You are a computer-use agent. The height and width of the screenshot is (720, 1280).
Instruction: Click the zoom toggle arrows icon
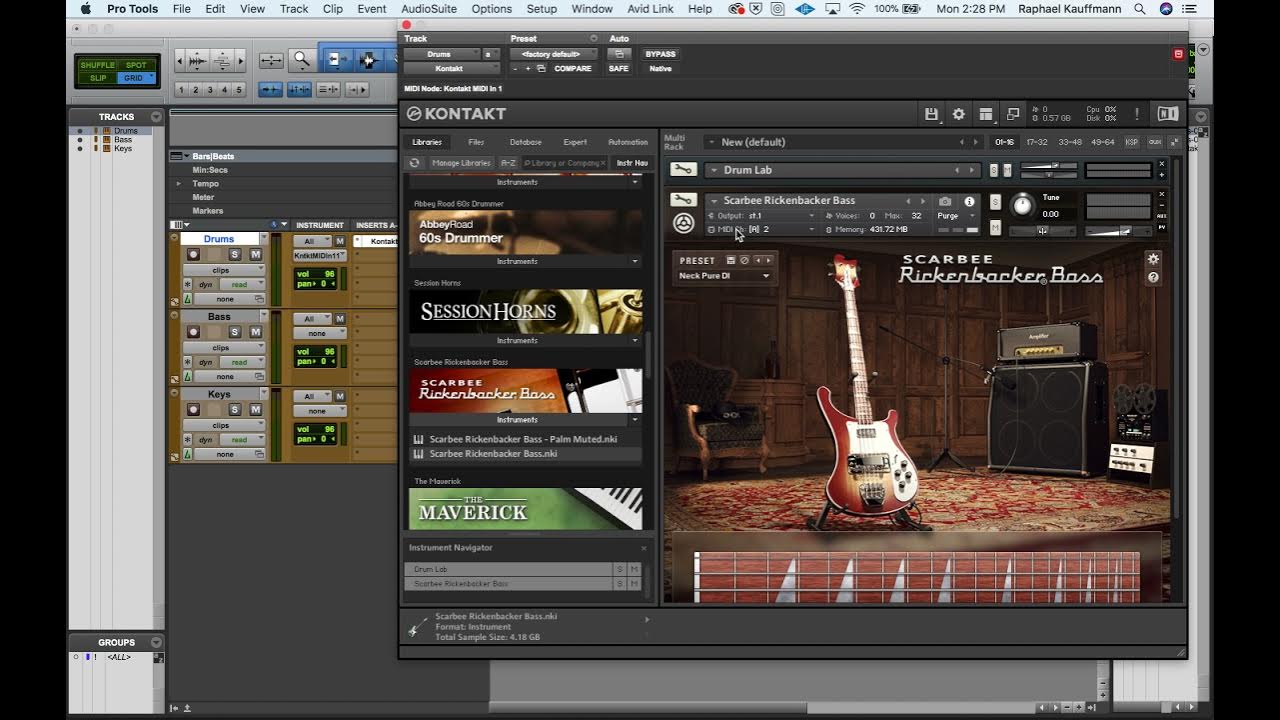point(270,61)
